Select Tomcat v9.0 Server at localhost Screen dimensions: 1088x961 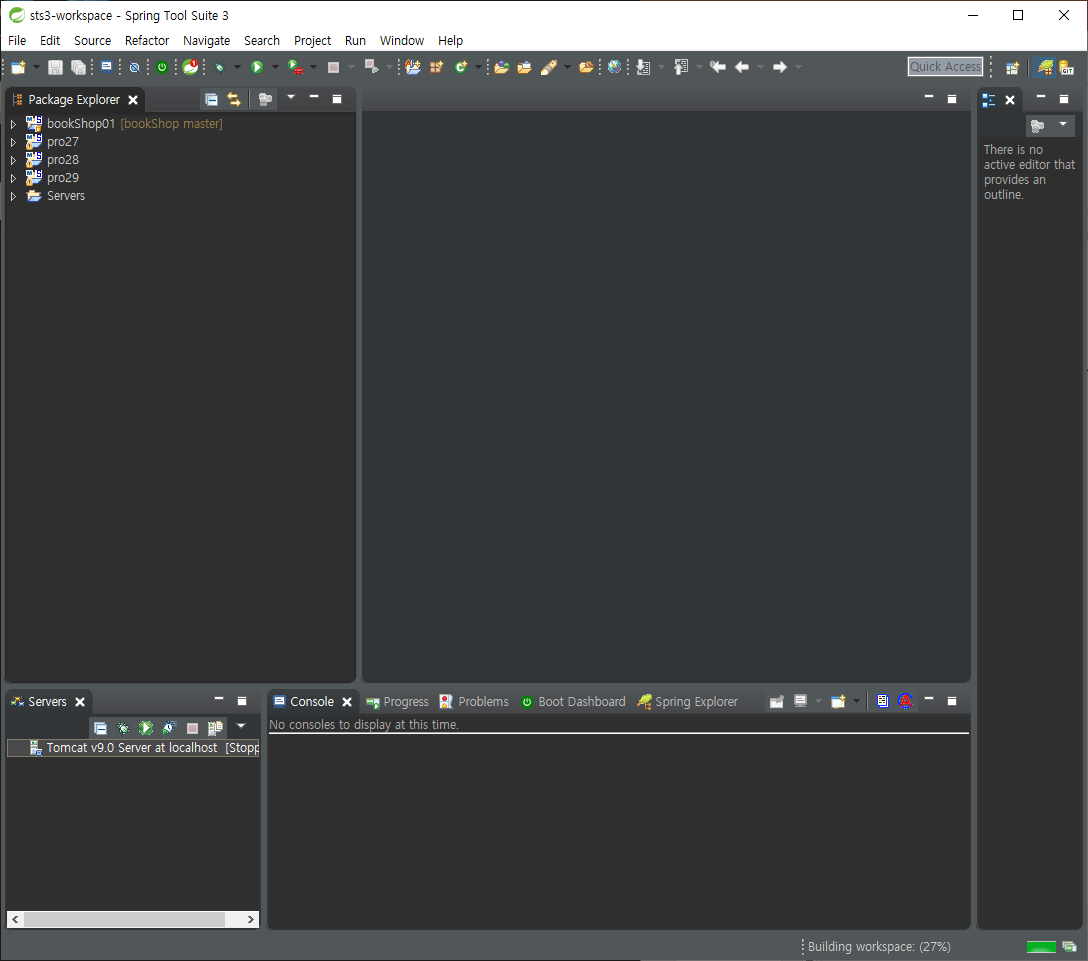(133, 748)
